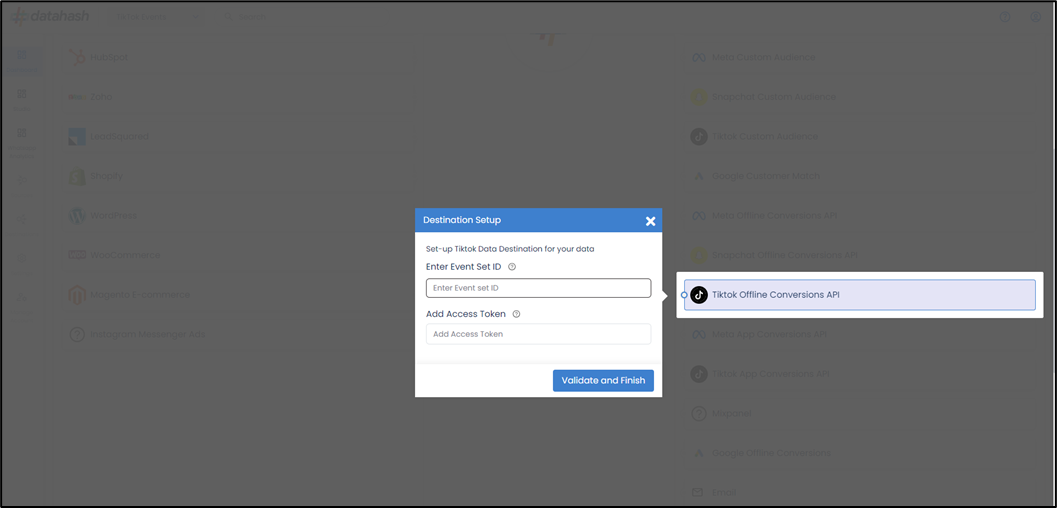1057x508 pixels.
Task: Click the Tiktok Custom Audience logo
Action: (x=699, y=137)
